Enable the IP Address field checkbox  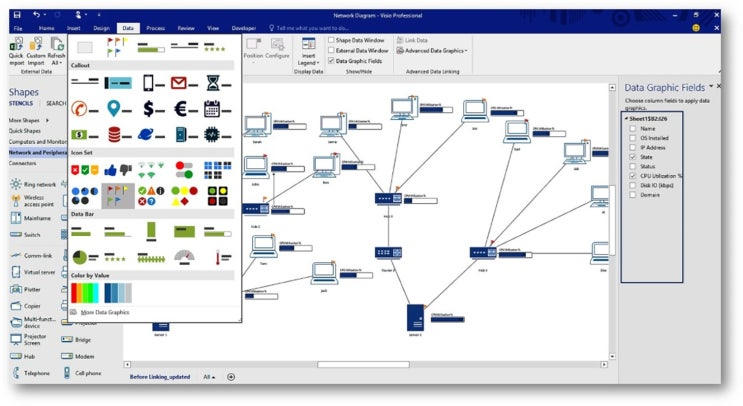point(633,147)
